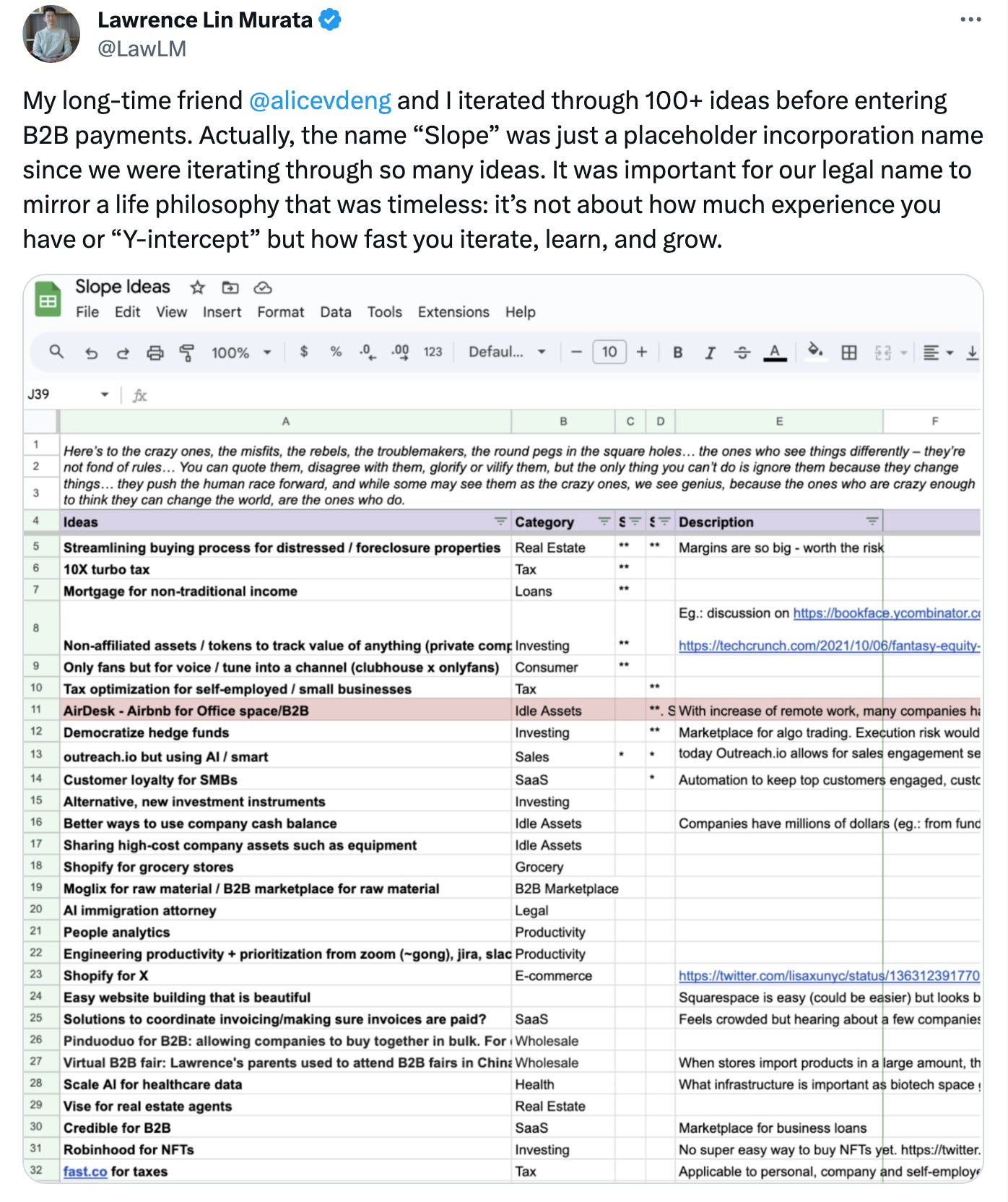Open the tweet more options ellipsis
1008x1202 pixels.
click(970, 20)
